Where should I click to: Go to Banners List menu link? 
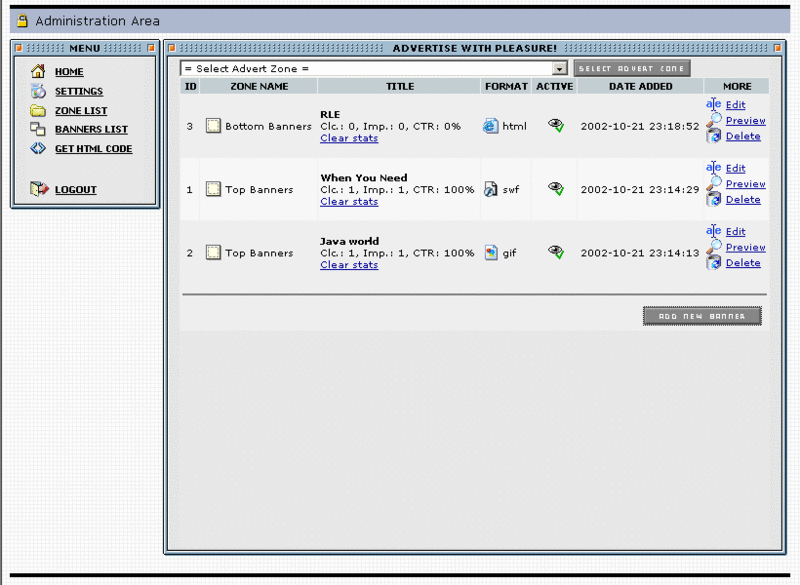[91, 130]
